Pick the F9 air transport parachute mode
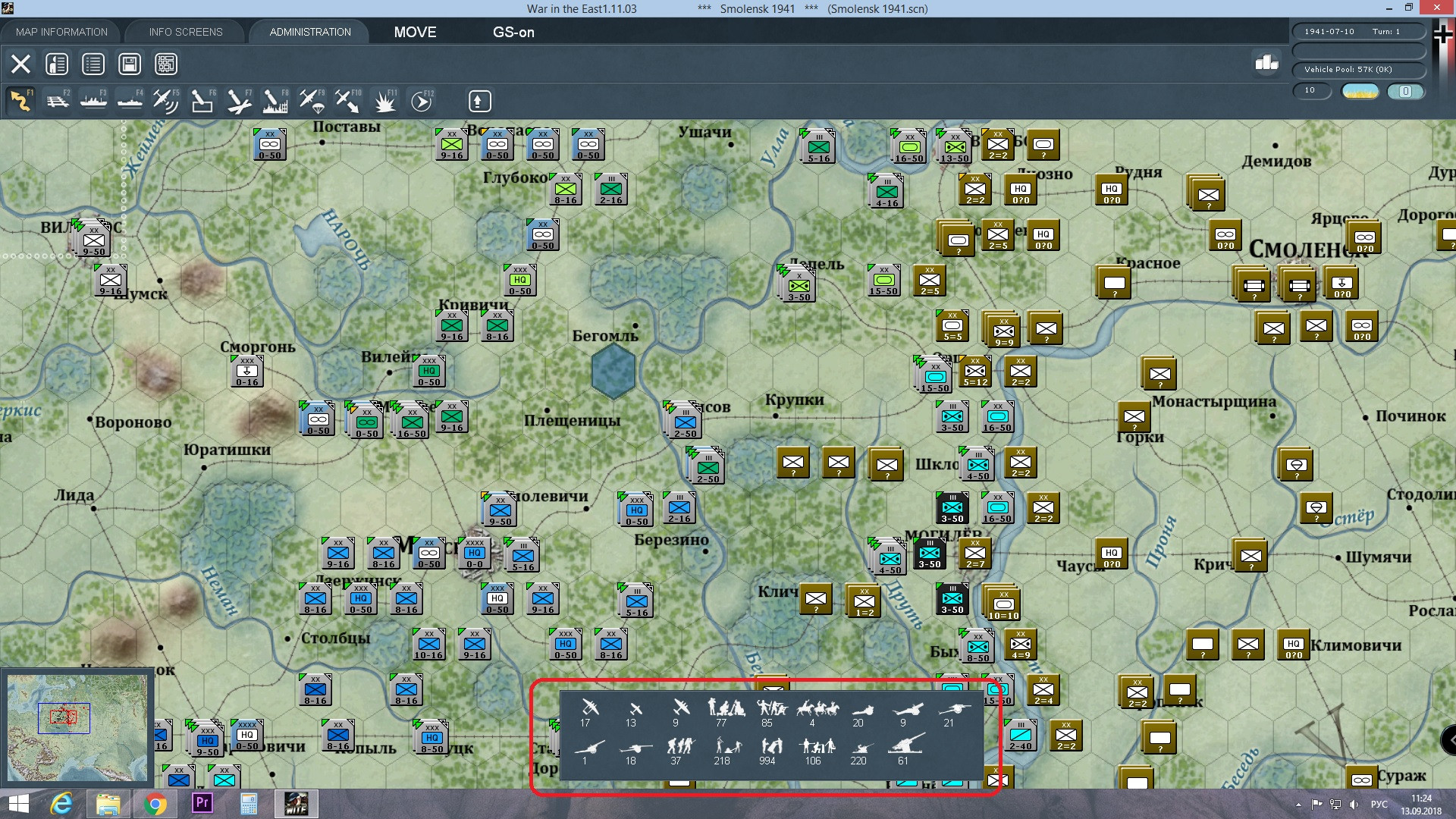The height and width of the screenshot is (819, 1456). [312, 101]
